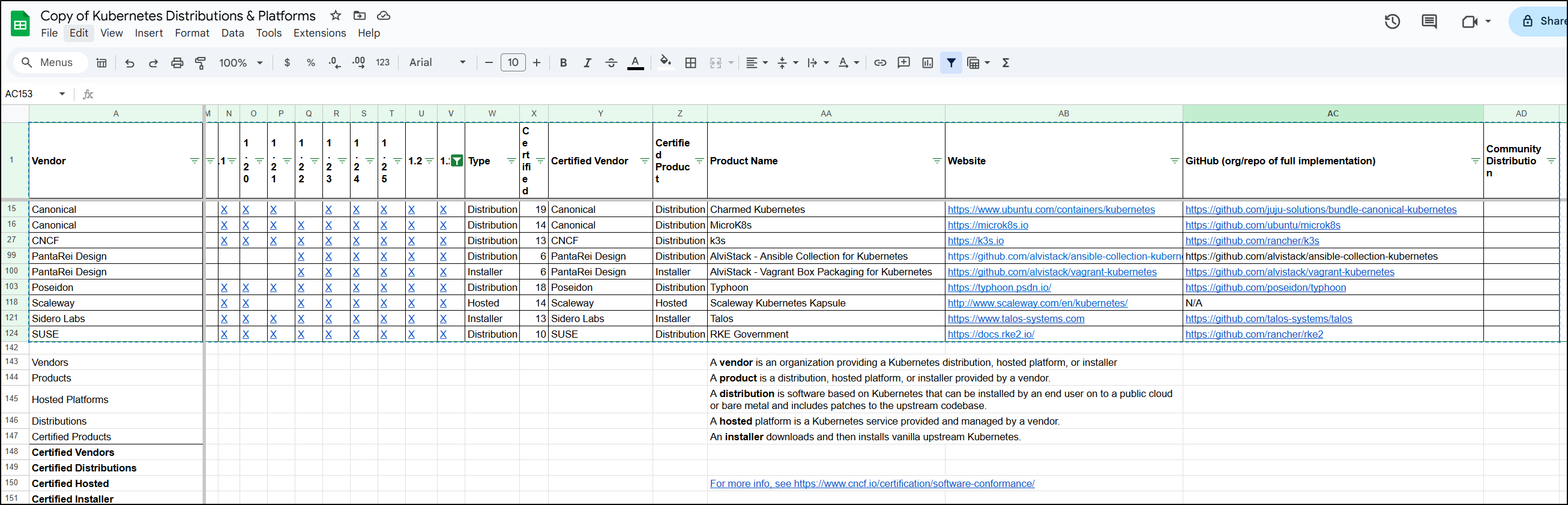
Task: Click the font size field
Action: click(513, 62)
